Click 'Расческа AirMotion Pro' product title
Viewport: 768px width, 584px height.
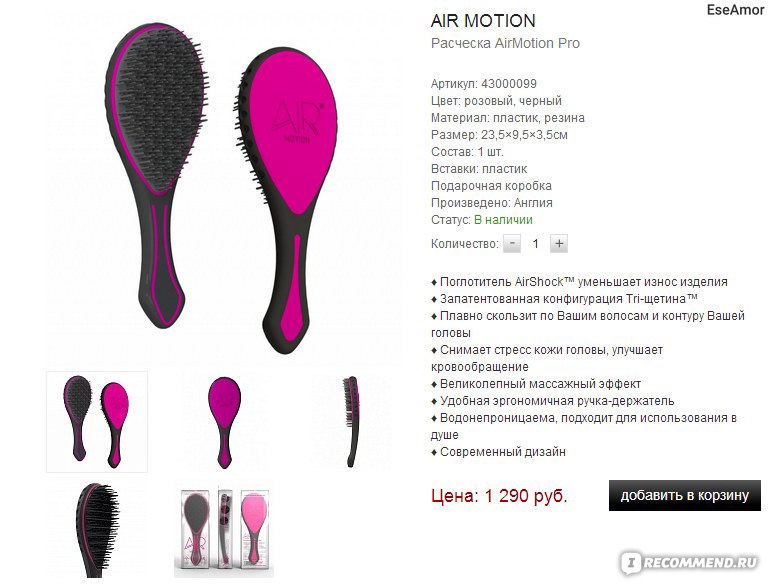pos(505,43)
